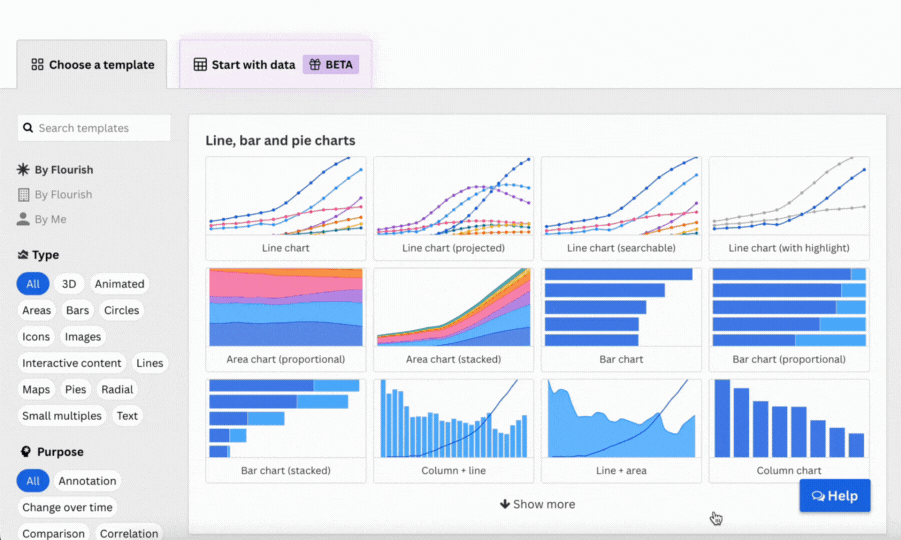This screenshot has width=901, height=540.
Task: Click the building icon beside By Flourish
Action: pyautogui.click(x=24, y=195)
